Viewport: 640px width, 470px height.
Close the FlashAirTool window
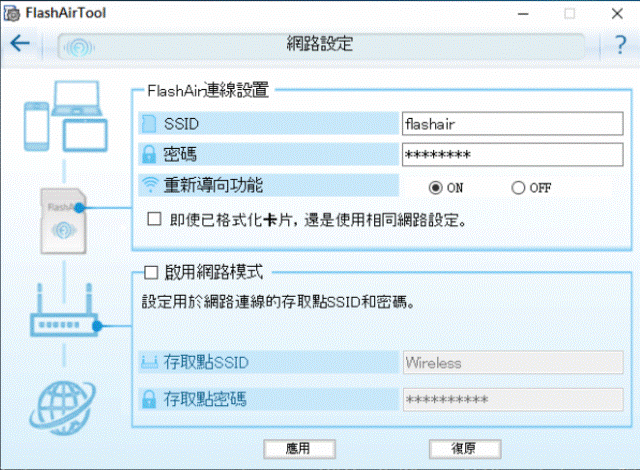(x=617, y=14)
